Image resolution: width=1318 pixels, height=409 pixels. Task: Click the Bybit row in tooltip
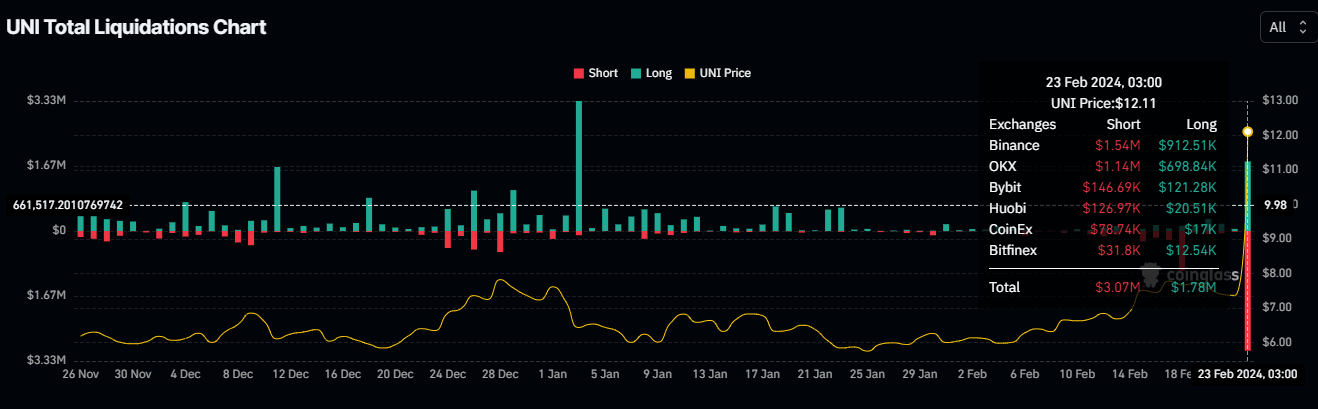click(1103, 187)
